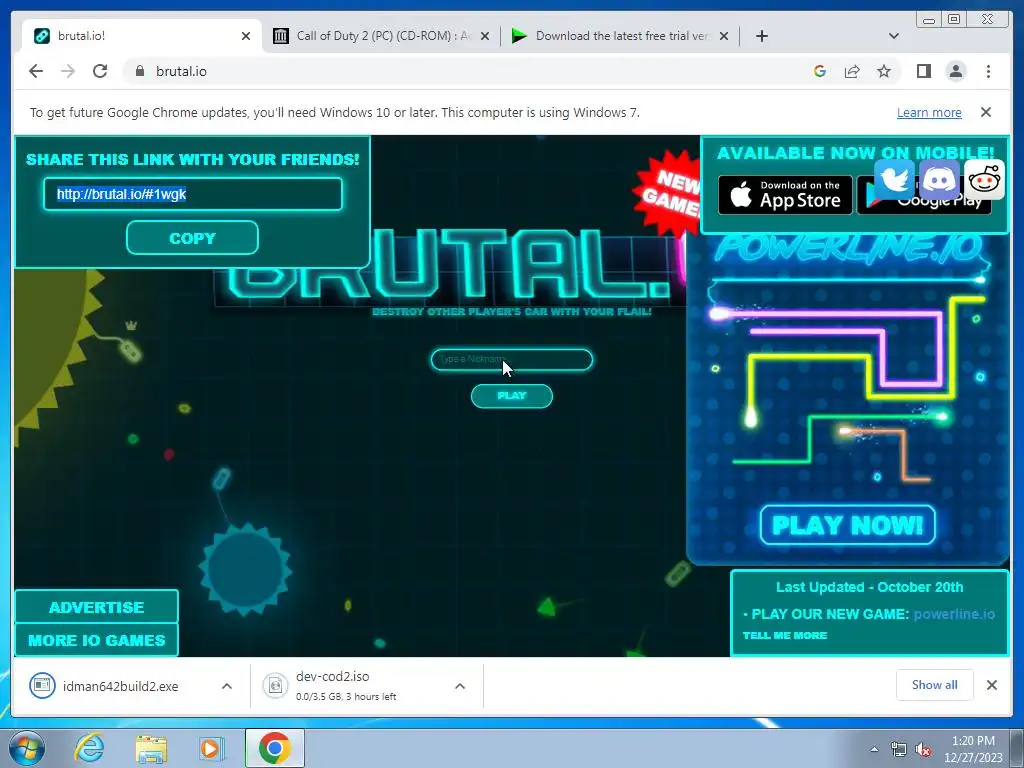Screen dimensions: 1024x768
Task: Close the Download free trial tab
Action: pos(724,36)
